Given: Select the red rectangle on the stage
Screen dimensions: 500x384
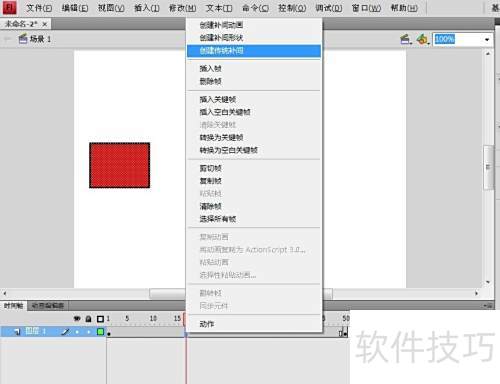Looking at the screenshot, I should pos(119,165).
